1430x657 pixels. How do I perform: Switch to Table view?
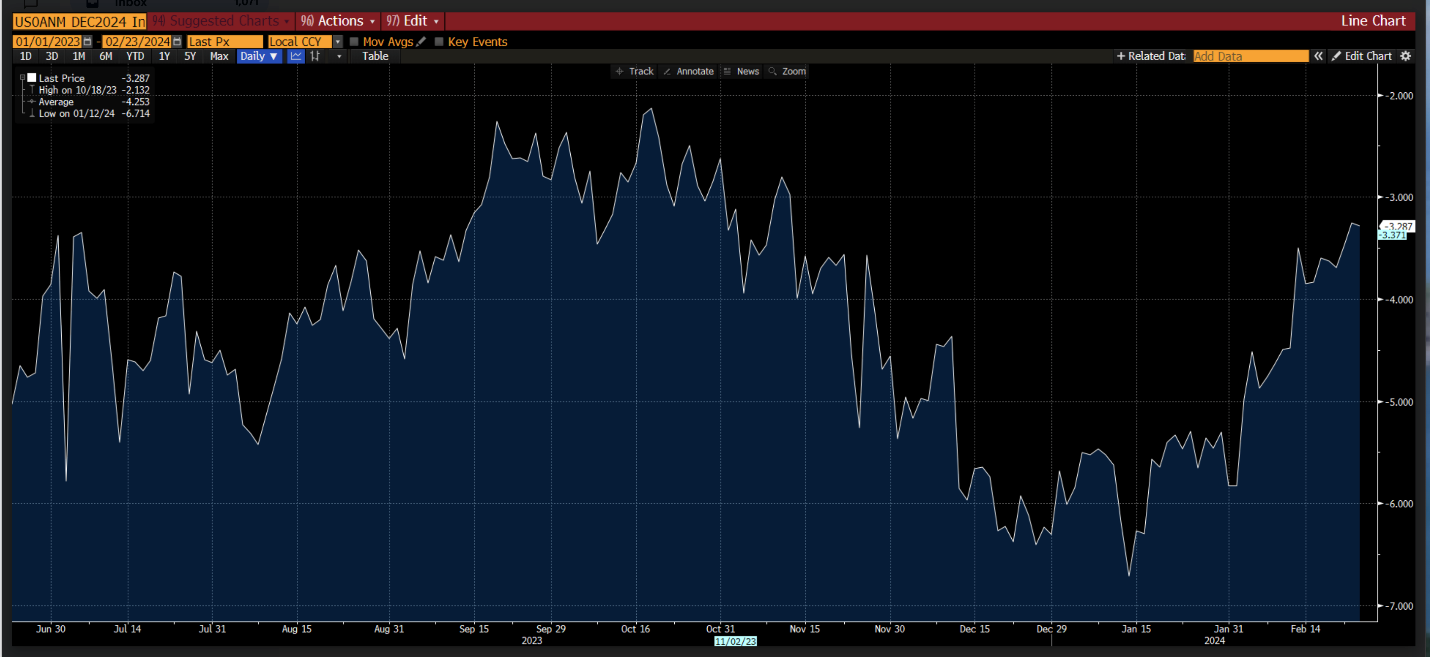coord(375,56)
